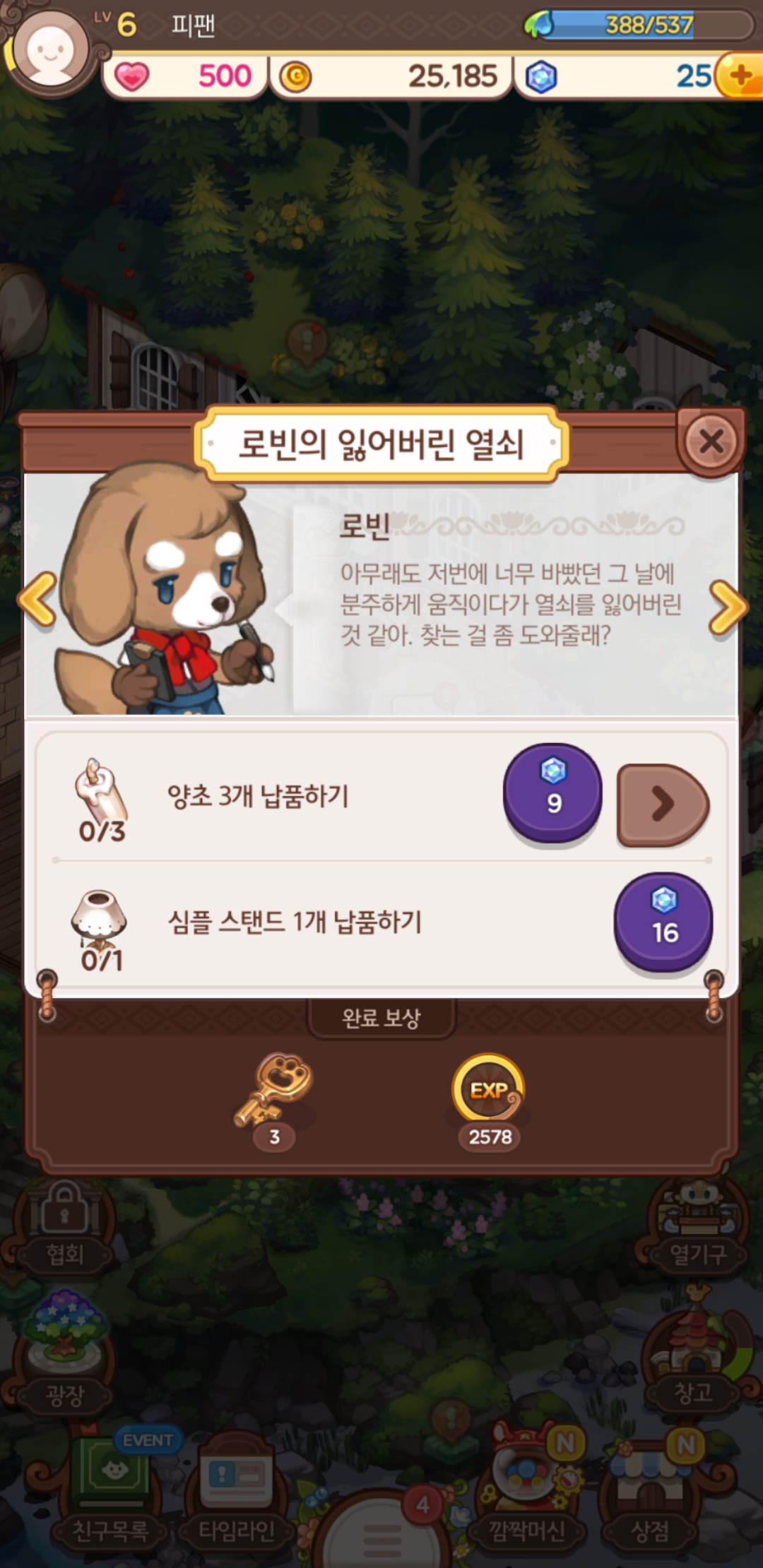Pay 9 gems to finish candle task
This screenshot has width=763, height=1568.
(x=552, y=791)
